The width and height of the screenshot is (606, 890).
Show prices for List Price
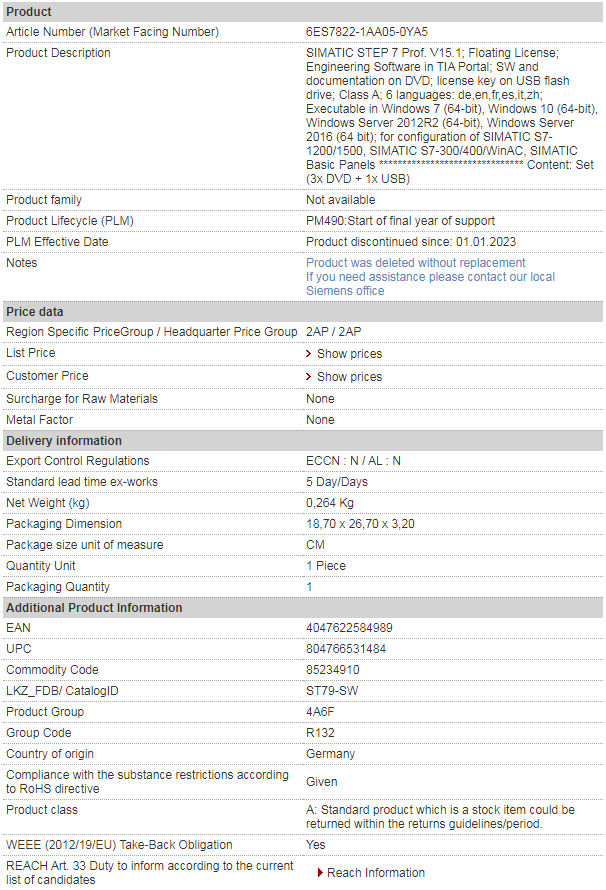point(350,354)
